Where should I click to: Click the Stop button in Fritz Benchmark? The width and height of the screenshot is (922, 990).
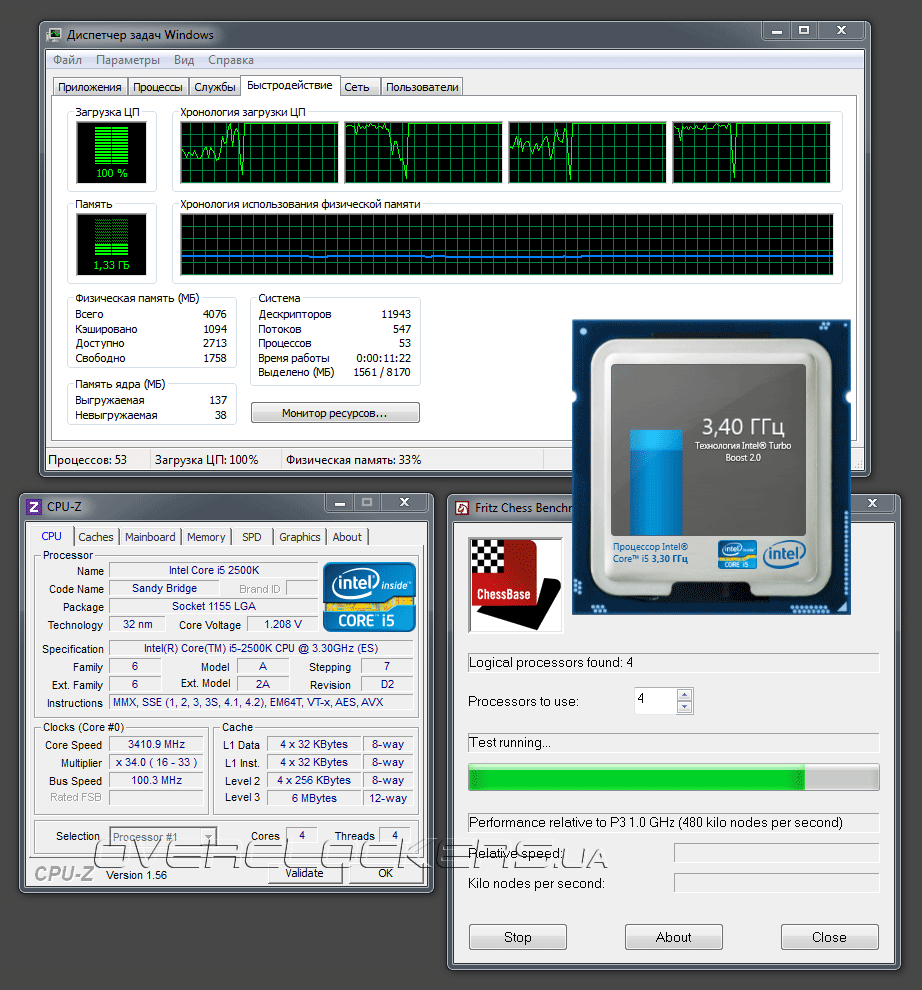point(518,937)
